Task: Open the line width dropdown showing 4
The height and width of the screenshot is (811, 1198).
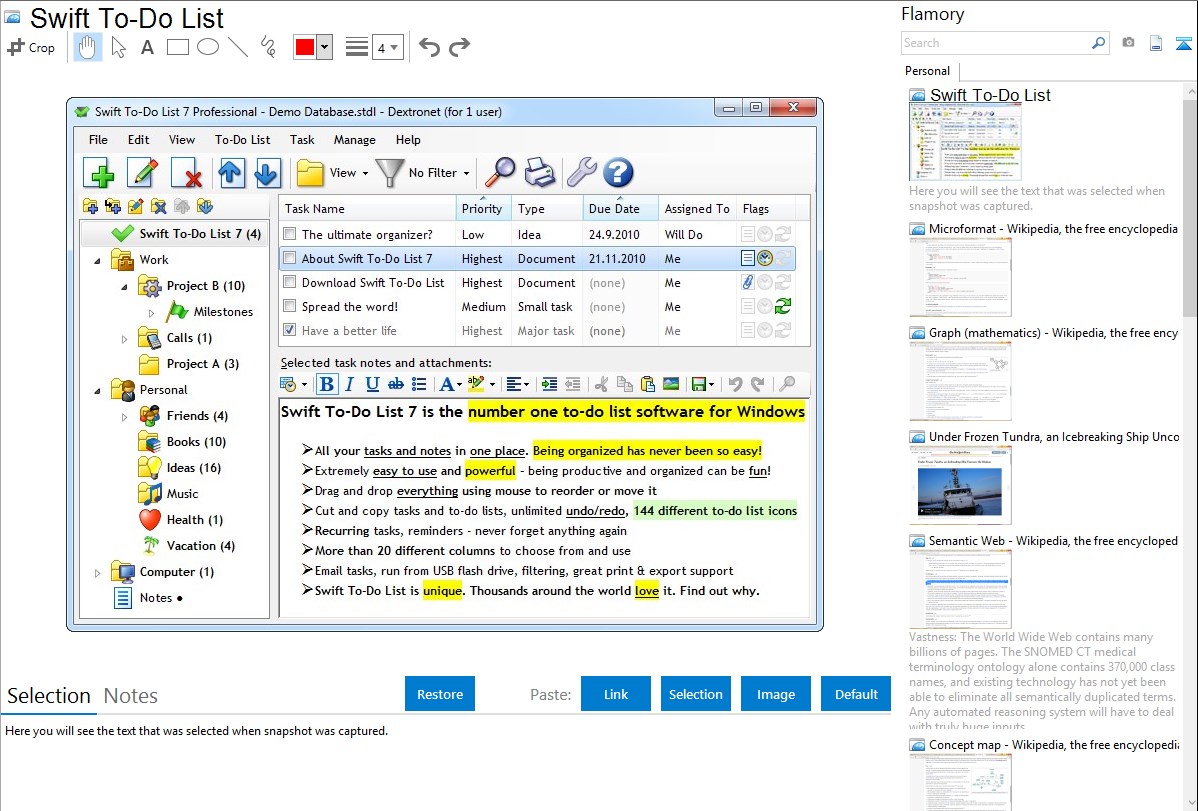Action: [387, 48]
